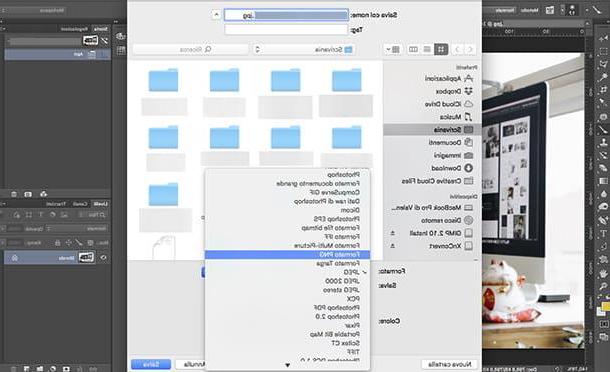Screen dimensions: 610x372
Task: Select the Hand tool
Action: click(x=603, y=274)
